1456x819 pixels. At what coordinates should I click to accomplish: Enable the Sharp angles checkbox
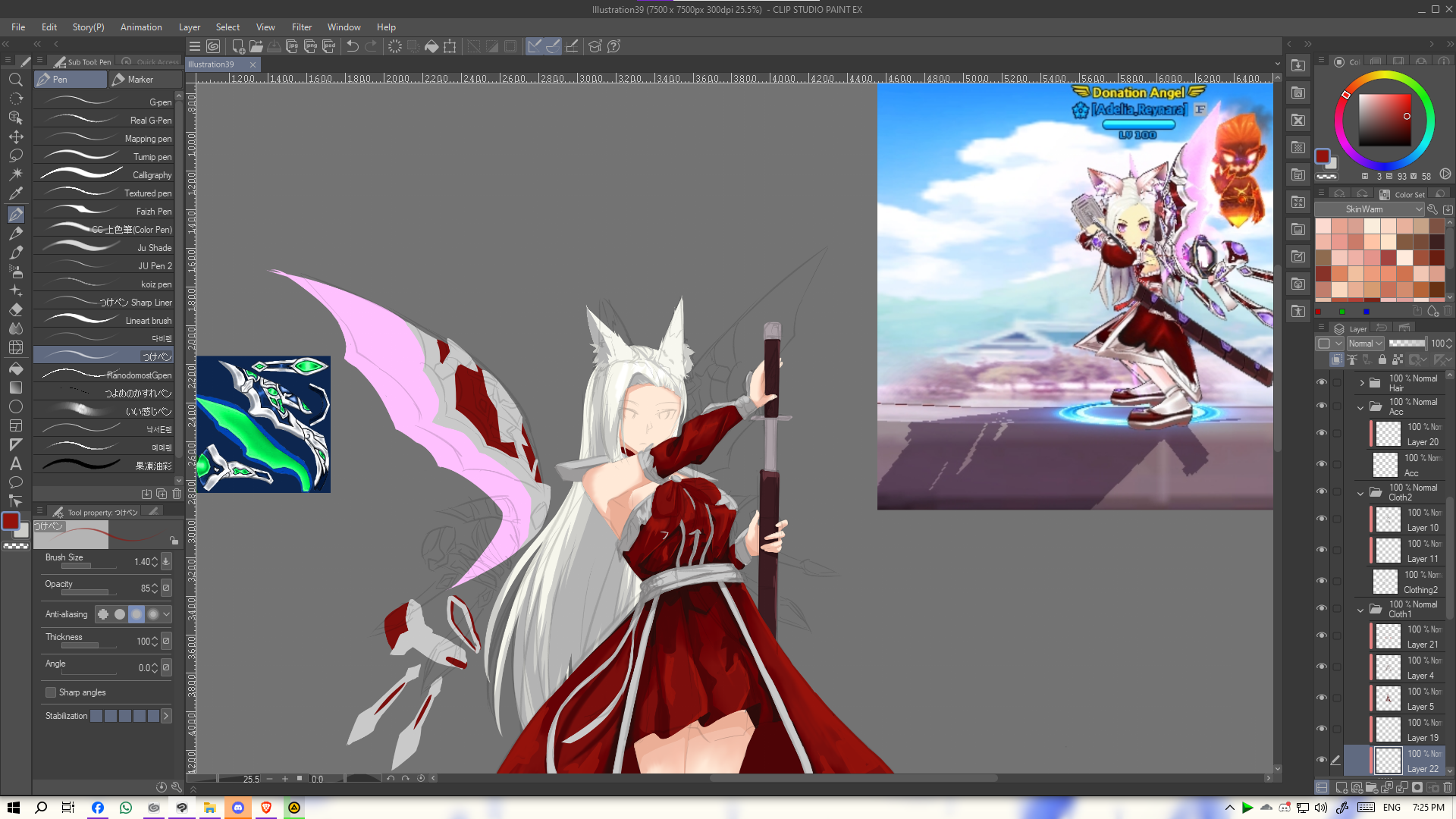[51, 692]
